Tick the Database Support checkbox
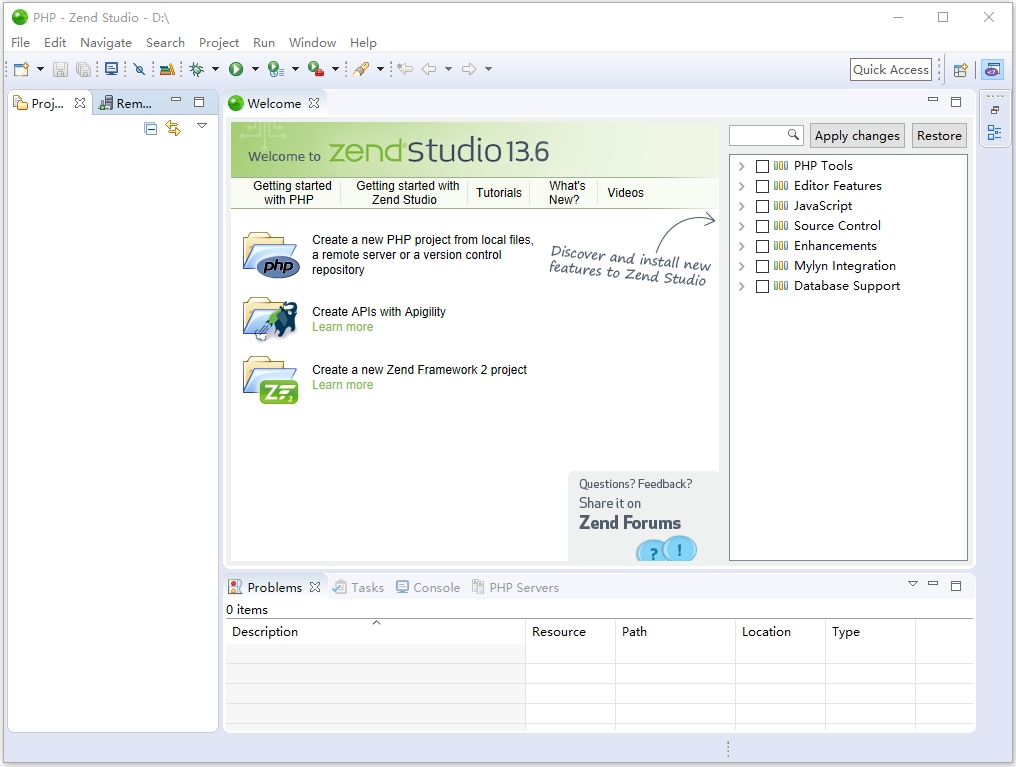Viewport: 1016px width, 767px height. [762, 286]
